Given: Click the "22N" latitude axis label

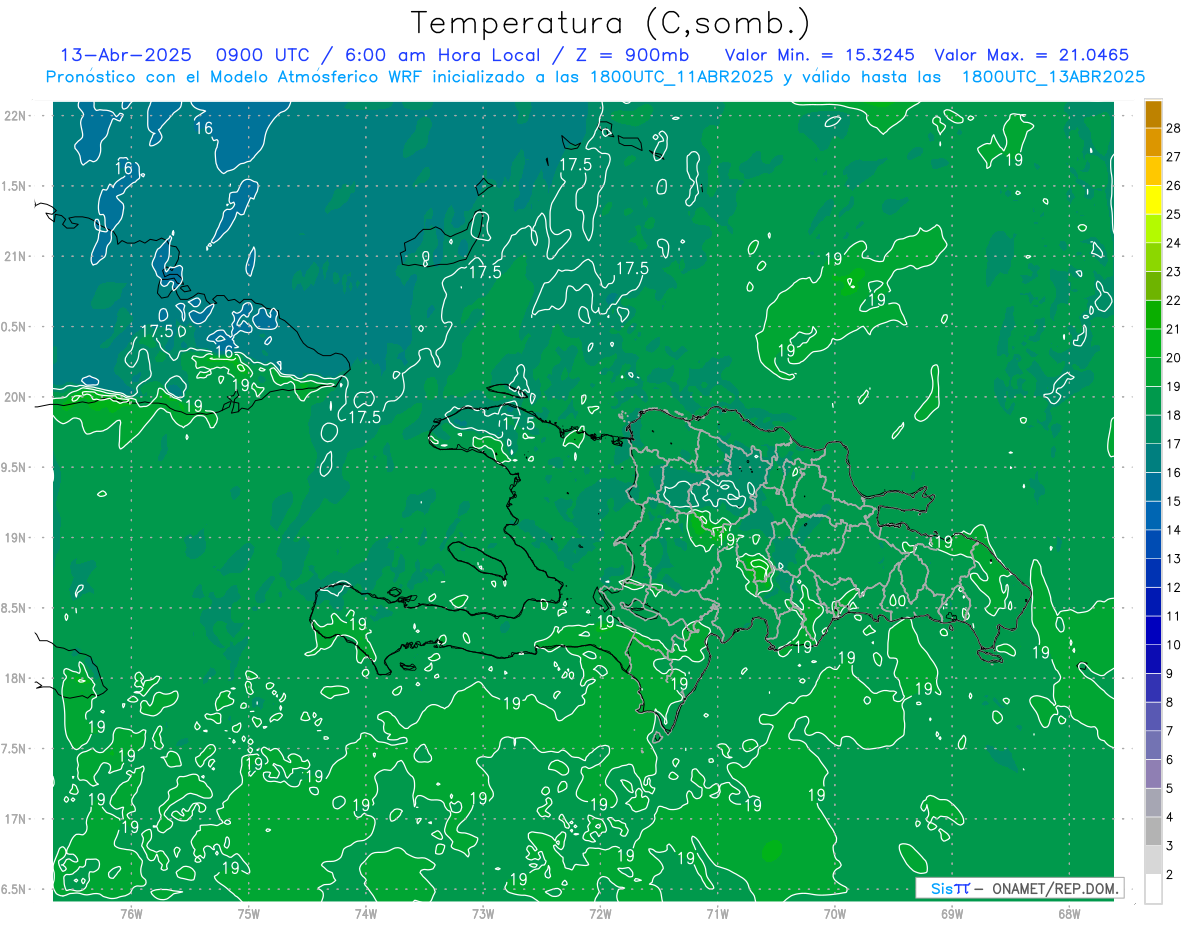Looking at the screenshot, I should [x=16, y=116].
